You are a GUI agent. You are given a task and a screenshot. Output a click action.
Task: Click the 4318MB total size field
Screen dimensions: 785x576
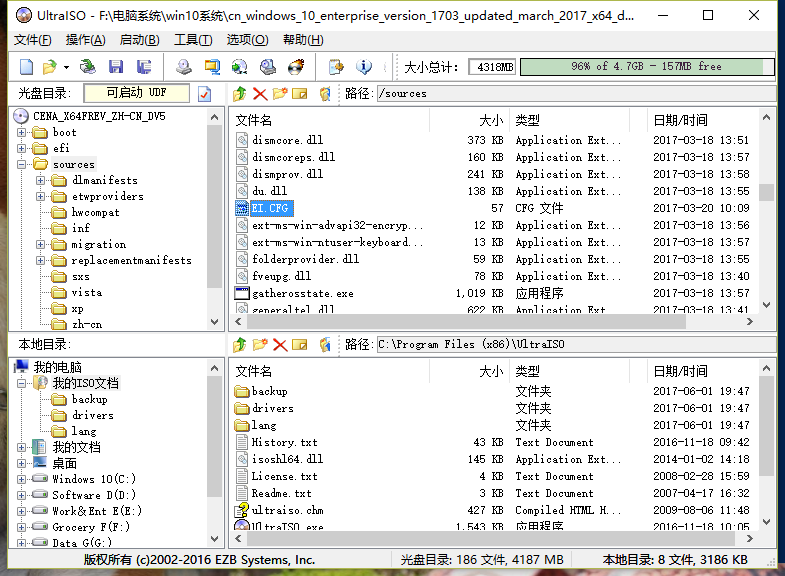click(x=493, y=67)
